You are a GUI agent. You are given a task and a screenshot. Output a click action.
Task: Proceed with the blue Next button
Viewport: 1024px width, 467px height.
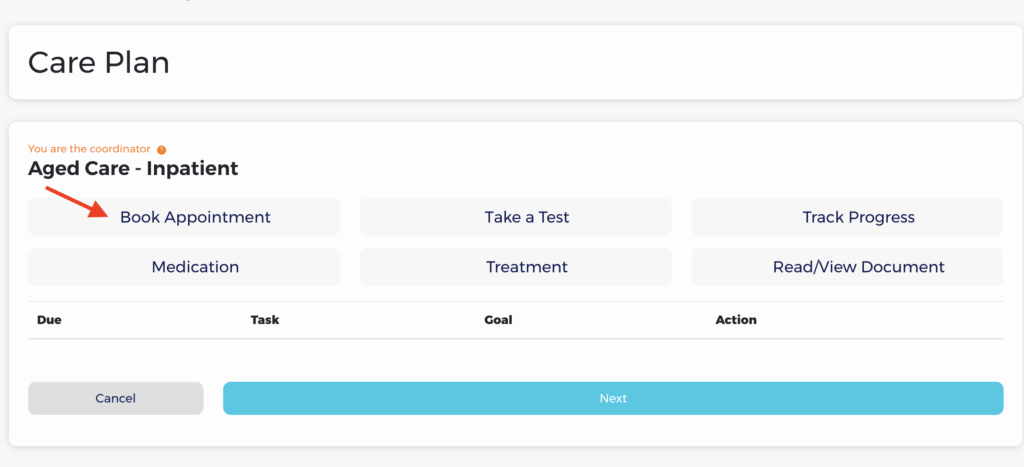coord(612,398)
